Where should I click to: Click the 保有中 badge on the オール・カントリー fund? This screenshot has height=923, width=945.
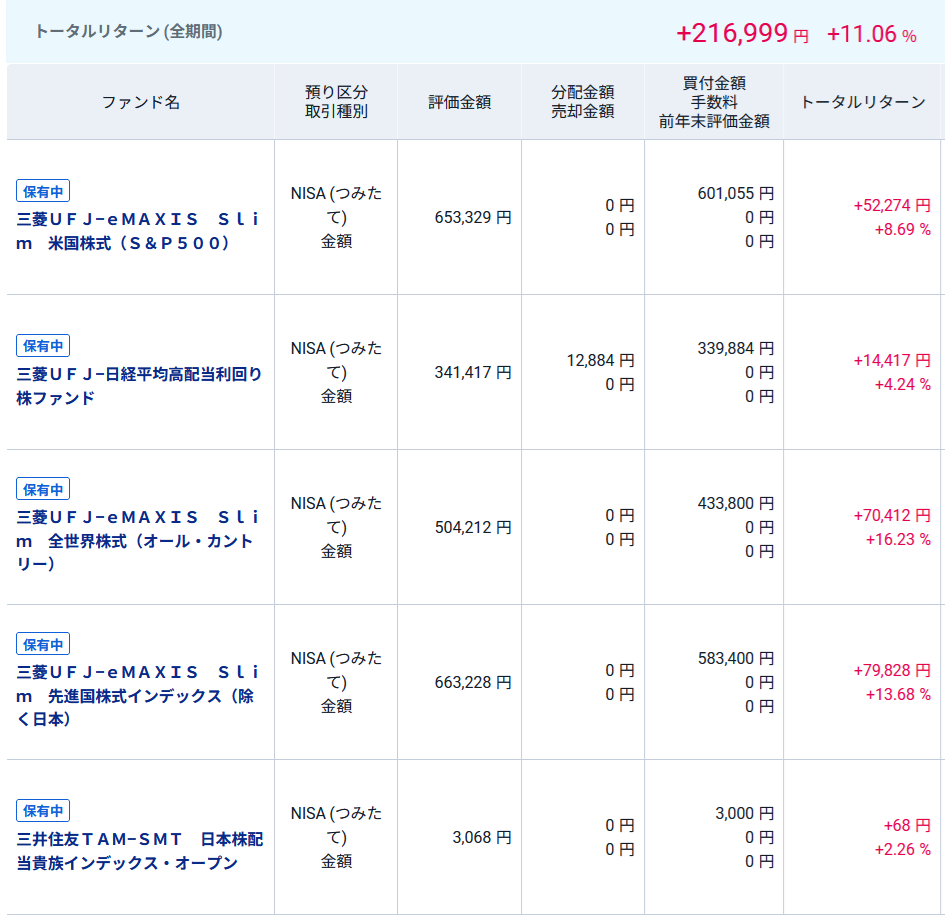point(43,489)
